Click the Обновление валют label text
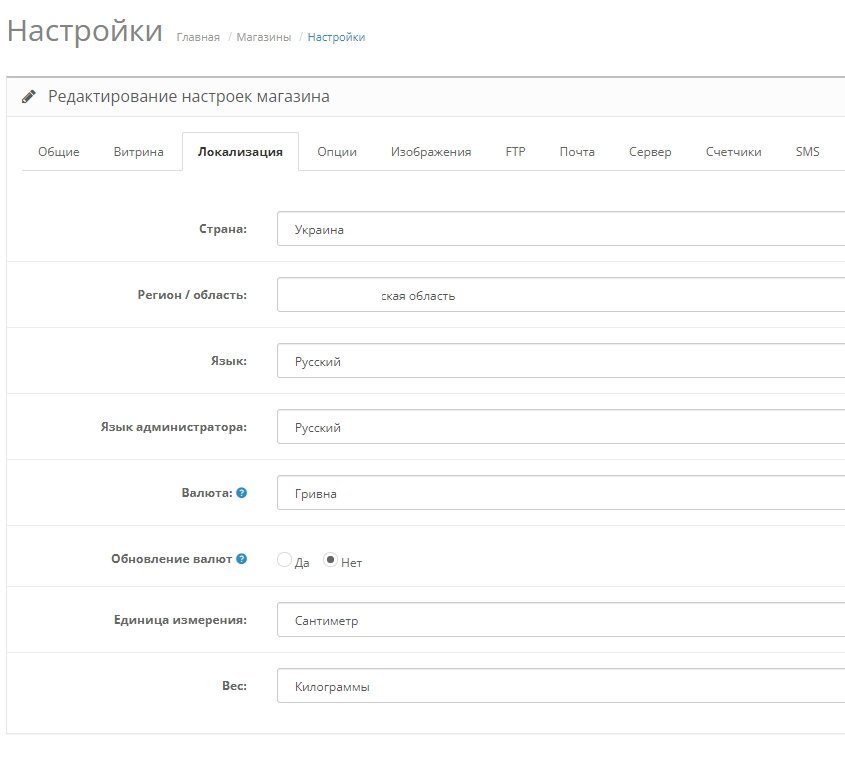The width and height of the screenshot is (845, 759). 171,559
